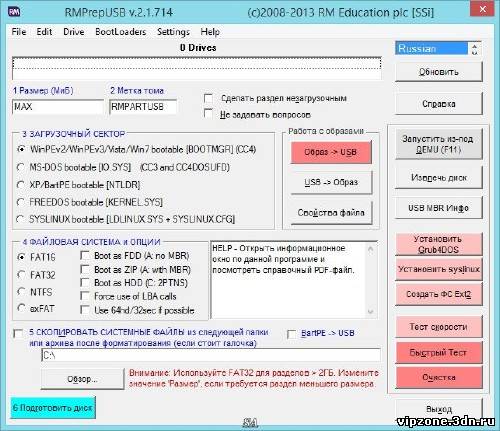Select the FAT16 file system

(x=22, y=257)
